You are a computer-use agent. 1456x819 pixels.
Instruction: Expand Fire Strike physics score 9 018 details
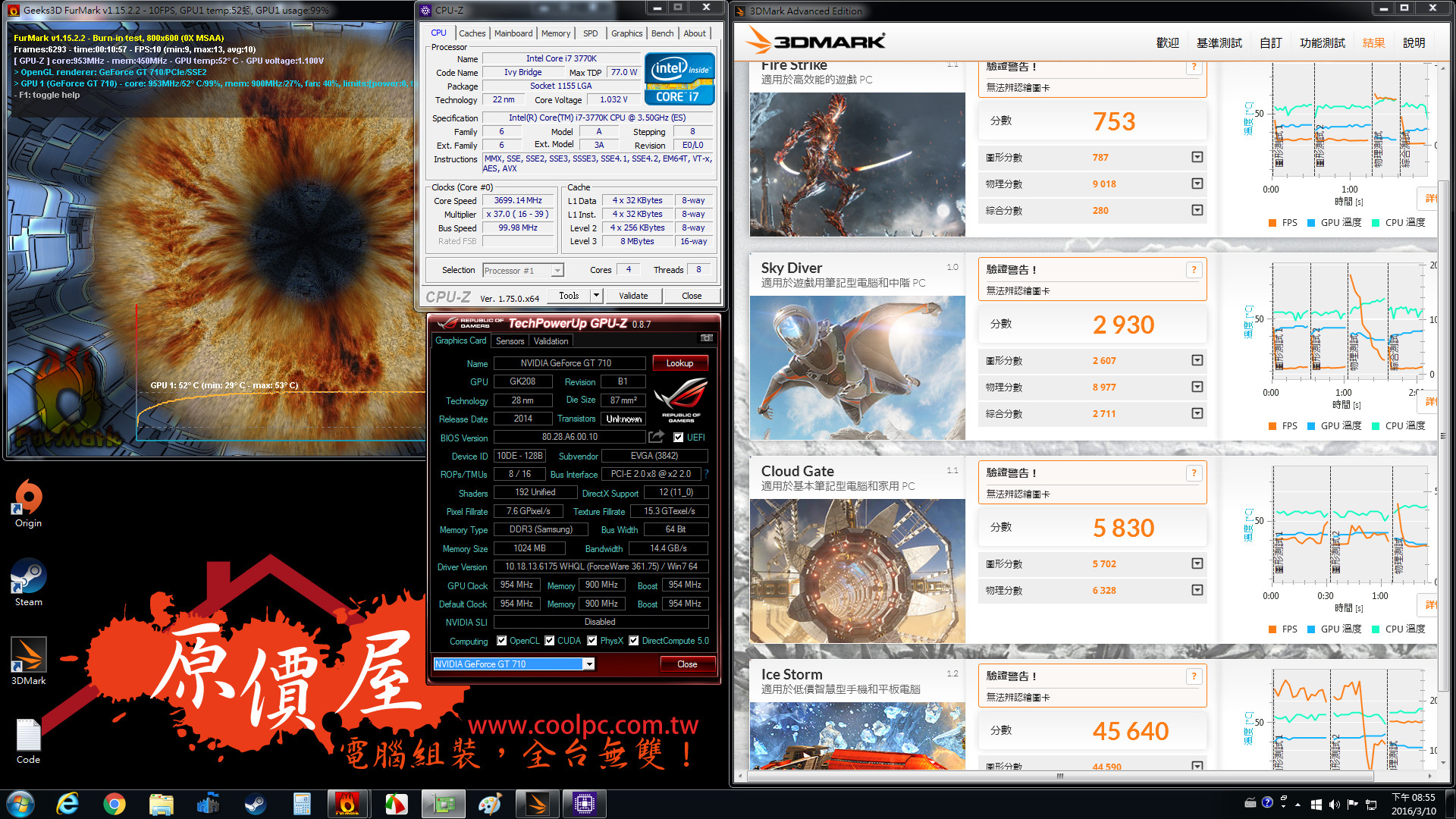point(1197,184)
